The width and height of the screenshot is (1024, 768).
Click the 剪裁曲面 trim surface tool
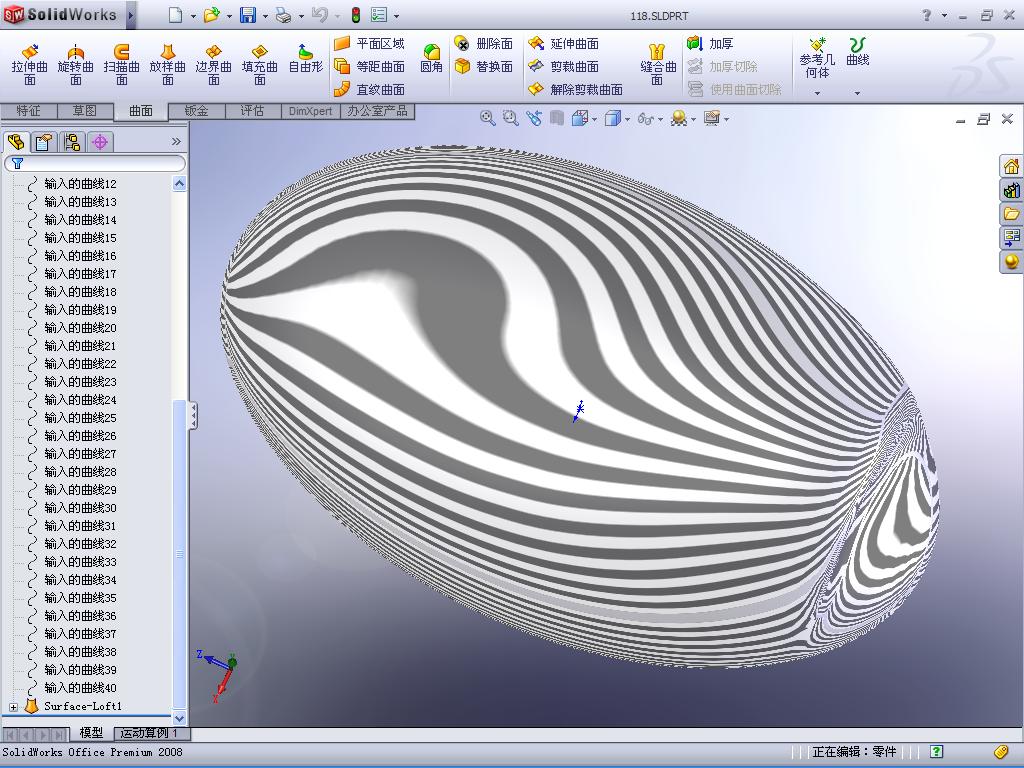point(564,67)
